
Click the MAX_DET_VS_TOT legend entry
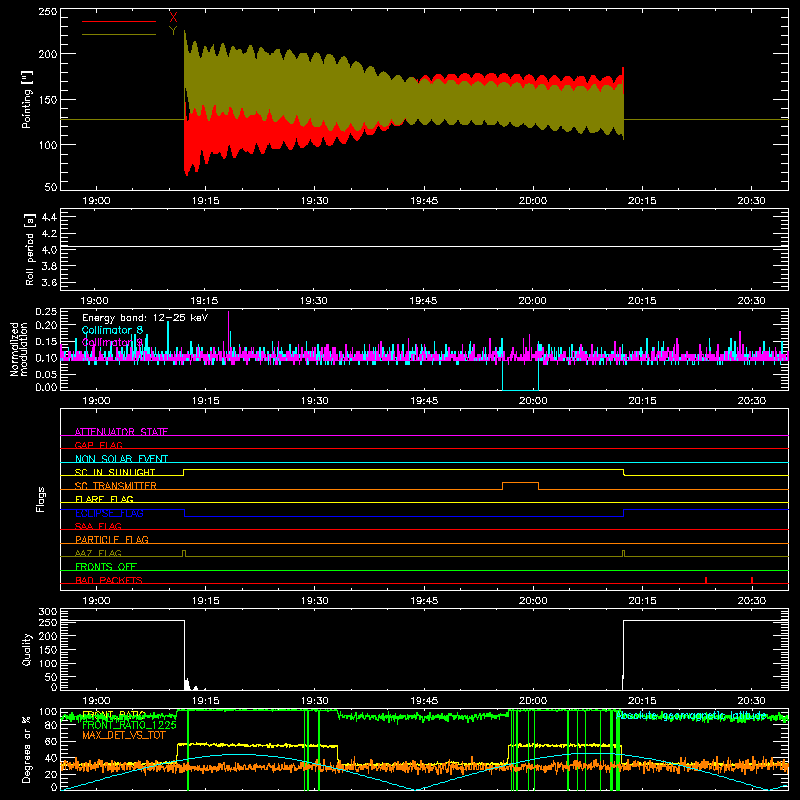pyautogui.click(x=124, y=735)
